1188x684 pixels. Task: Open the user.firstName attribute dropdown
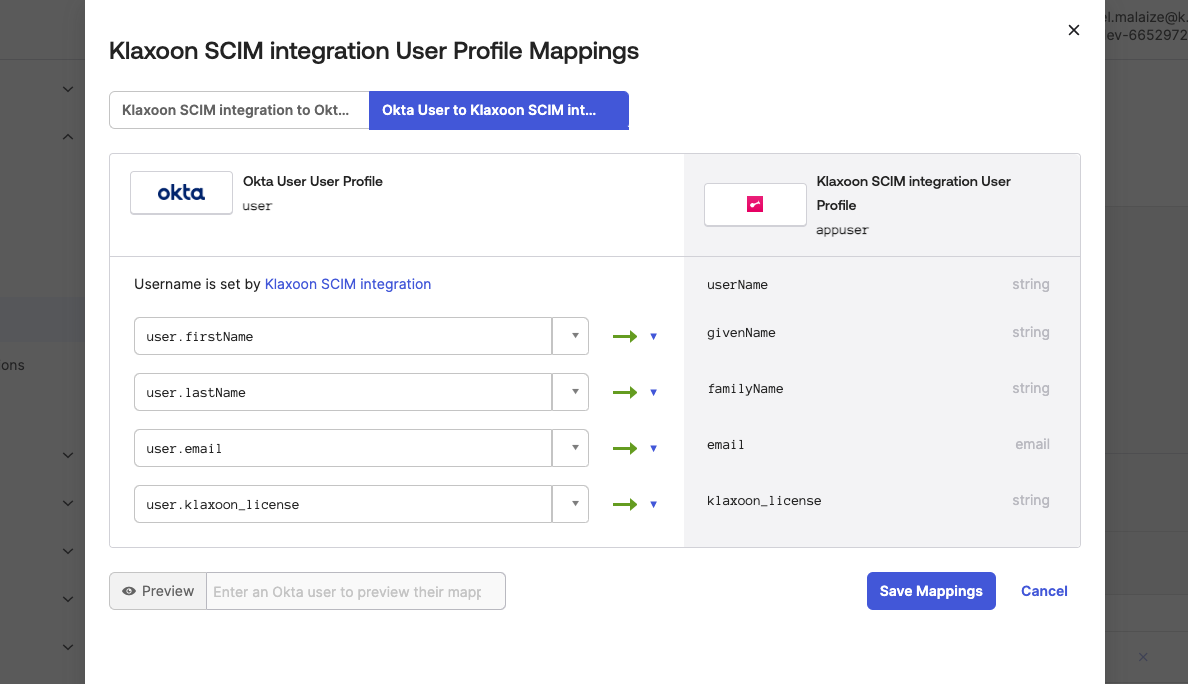click(574, 337)
